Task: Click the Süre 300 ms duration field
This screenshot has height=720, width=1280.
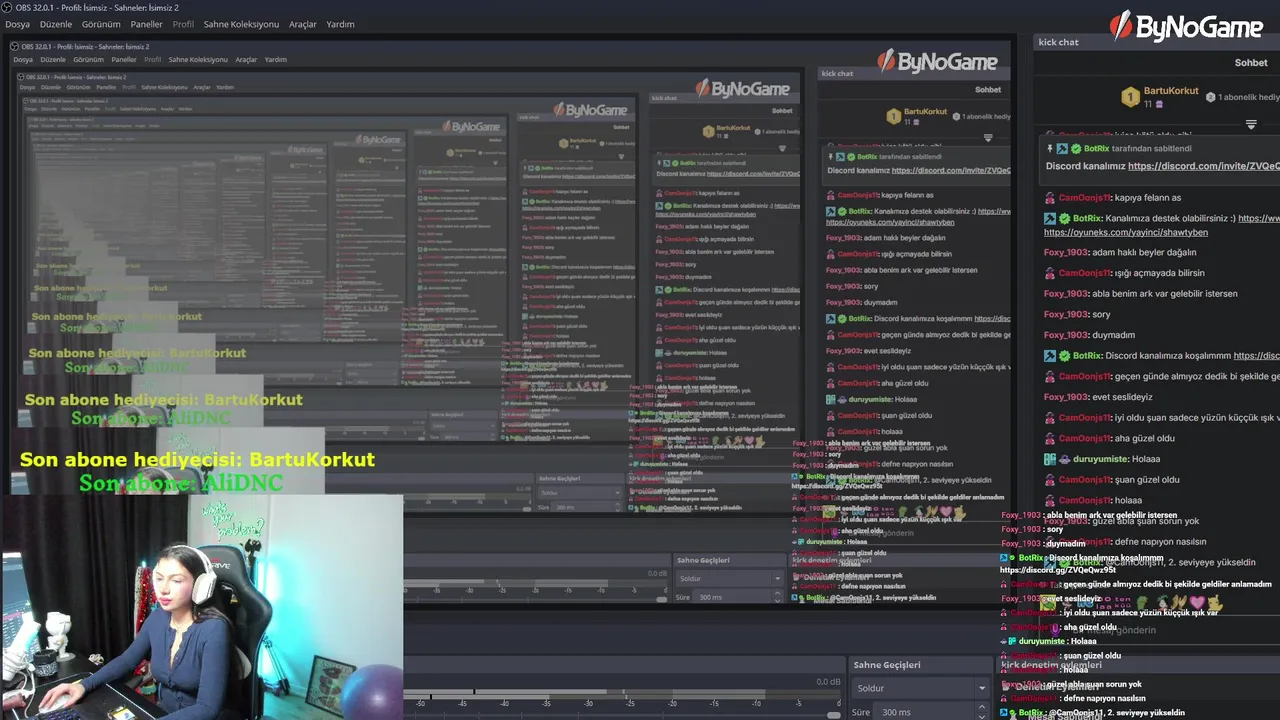Action: 925,712
